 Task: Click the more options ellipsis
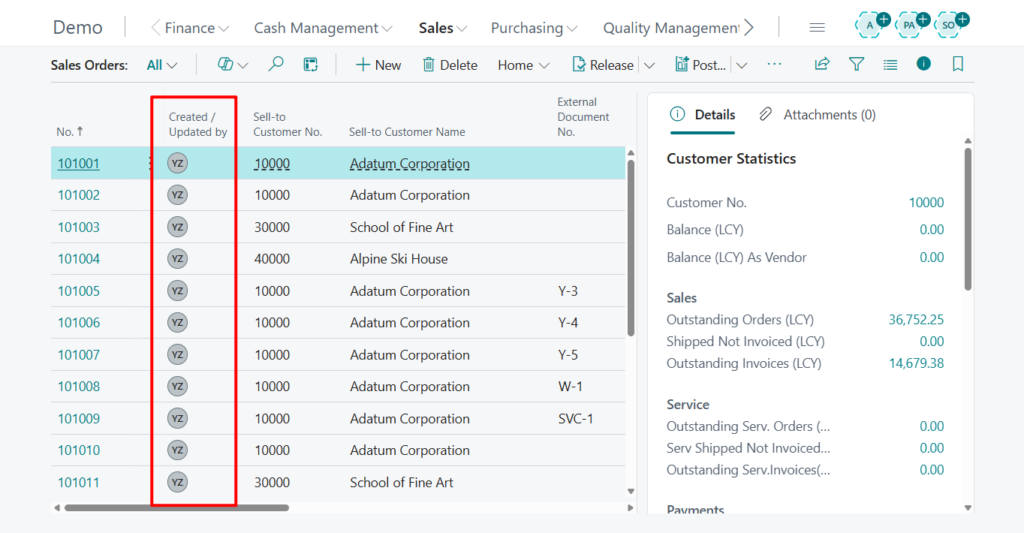coord(774,64)
